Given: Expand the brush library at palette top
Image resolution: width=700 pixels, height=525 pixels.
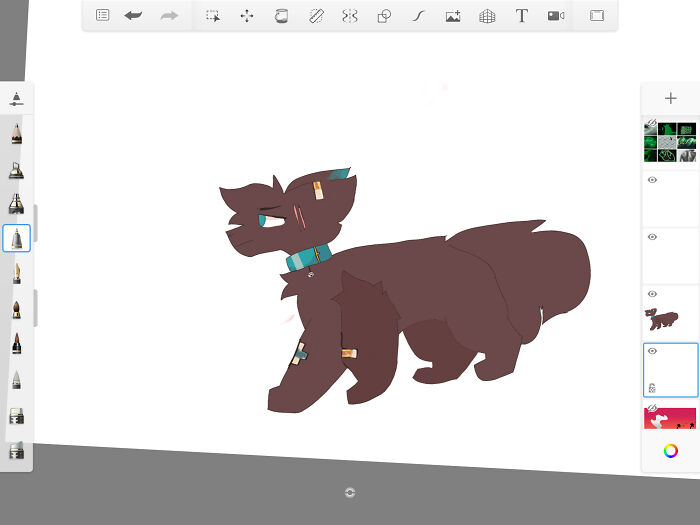Looking at the screenshot, I should click(17, 98).
